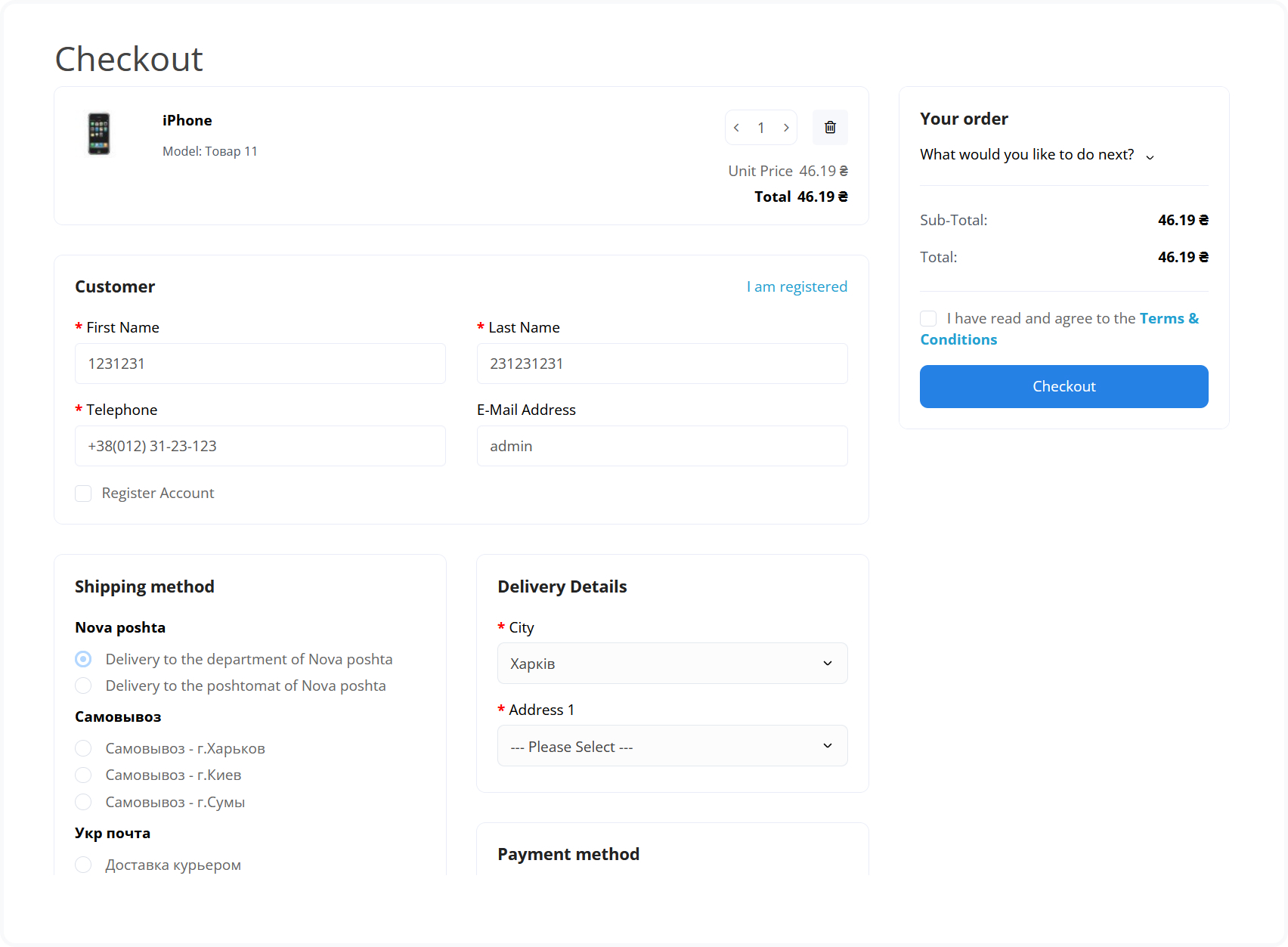Click the iPhone product thumbnail

click(99, 134)
